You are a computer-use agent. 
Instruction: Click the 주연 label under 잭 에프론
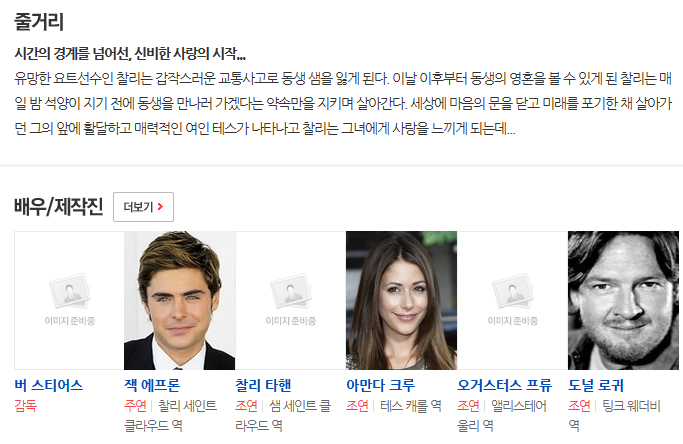pyautogui.click(x=135, y=406)
